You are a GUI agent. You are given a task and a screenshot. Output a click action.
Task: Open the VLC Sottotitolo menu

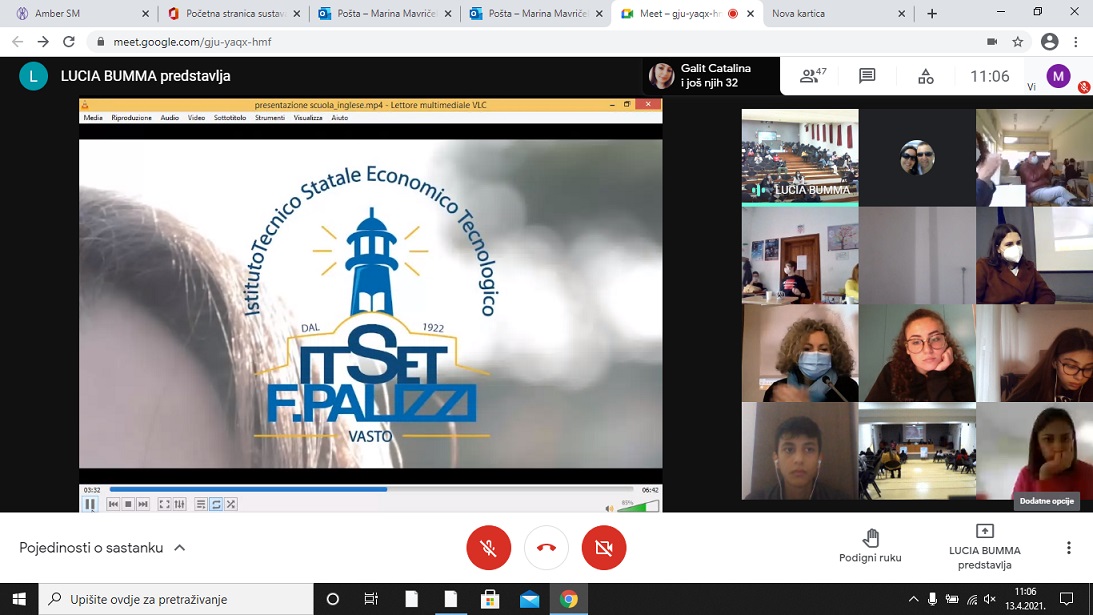(230, 118)
